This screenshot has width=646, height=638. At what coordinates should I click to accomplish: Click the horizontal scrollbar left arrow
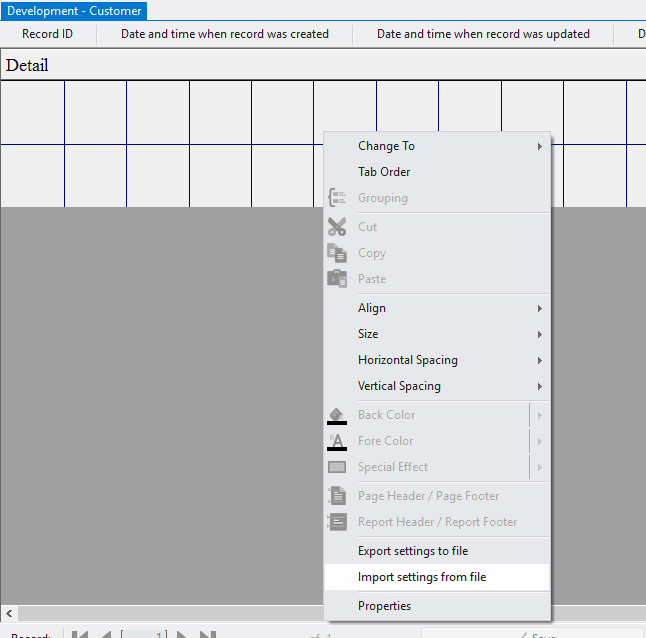pos(9,613)
